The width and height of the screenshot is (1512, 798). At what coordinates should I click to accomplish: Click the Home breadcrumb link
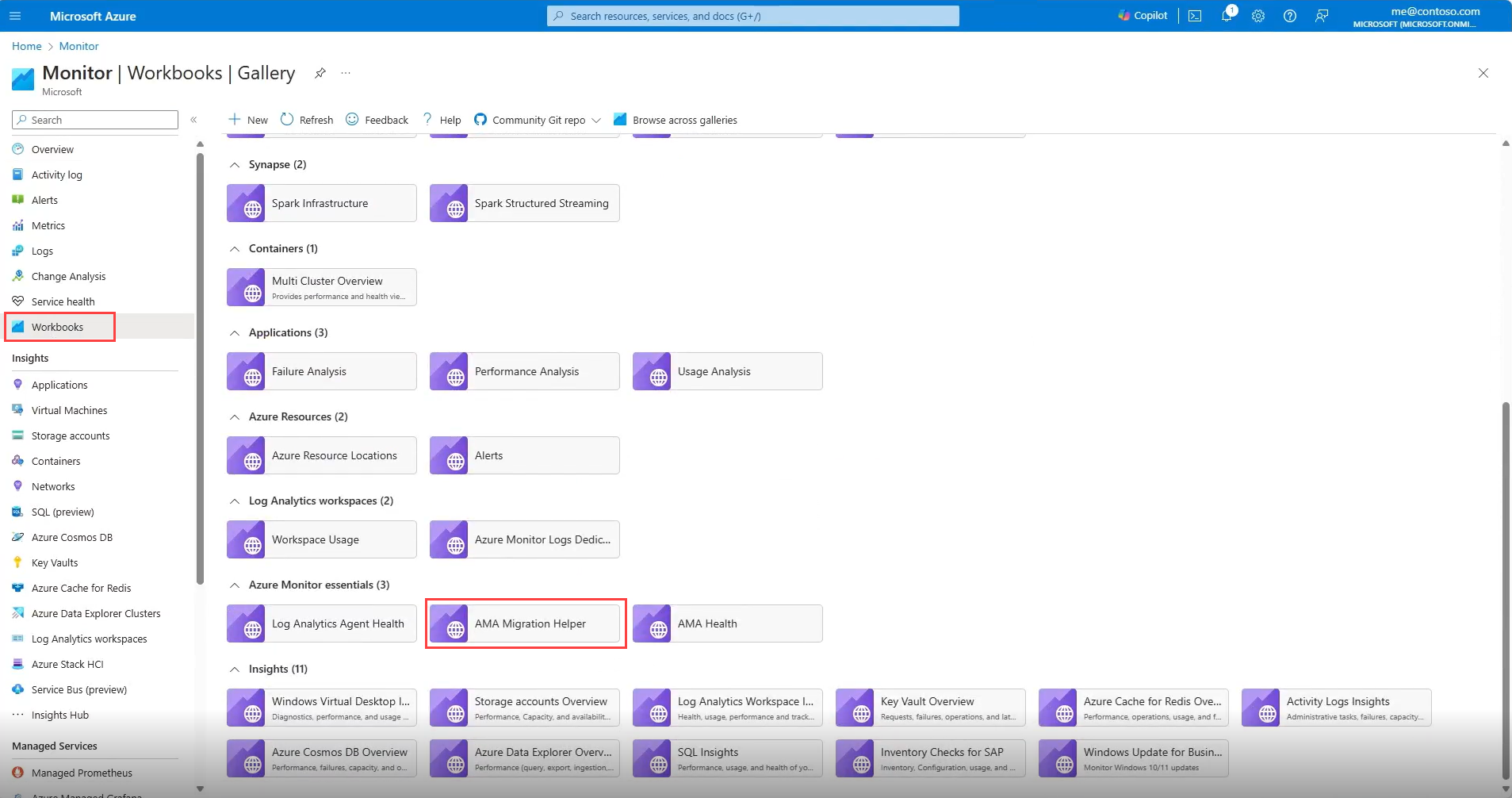[27, 46]
